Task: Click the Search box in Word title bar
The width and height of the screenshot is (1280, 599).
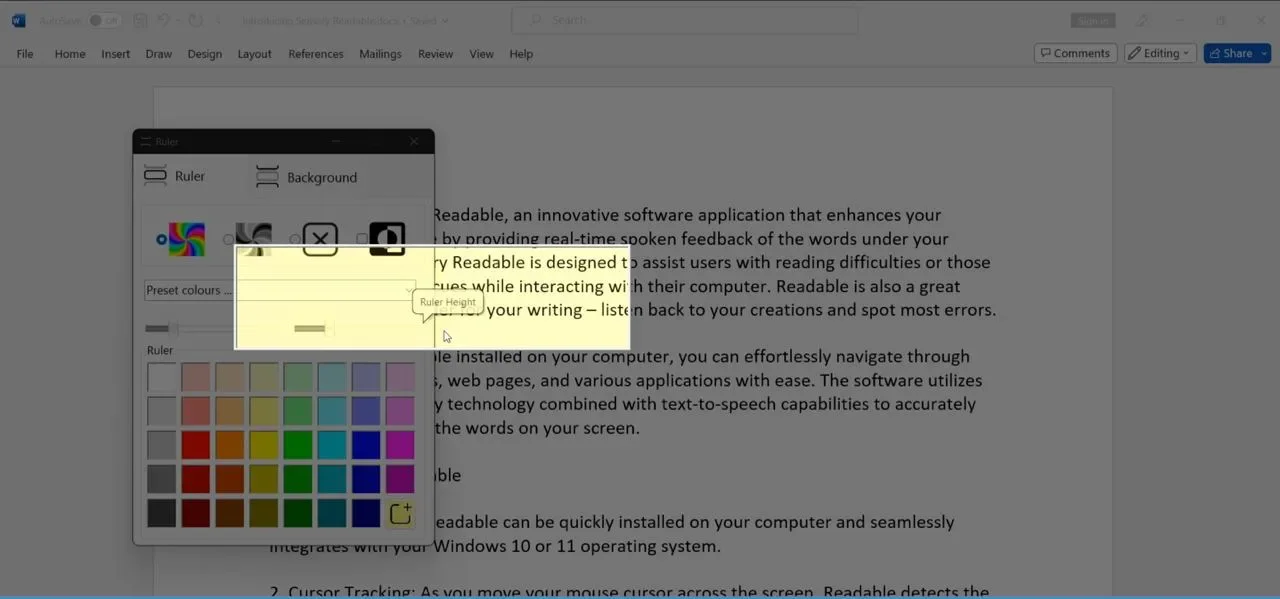Action: click(685, 20)
